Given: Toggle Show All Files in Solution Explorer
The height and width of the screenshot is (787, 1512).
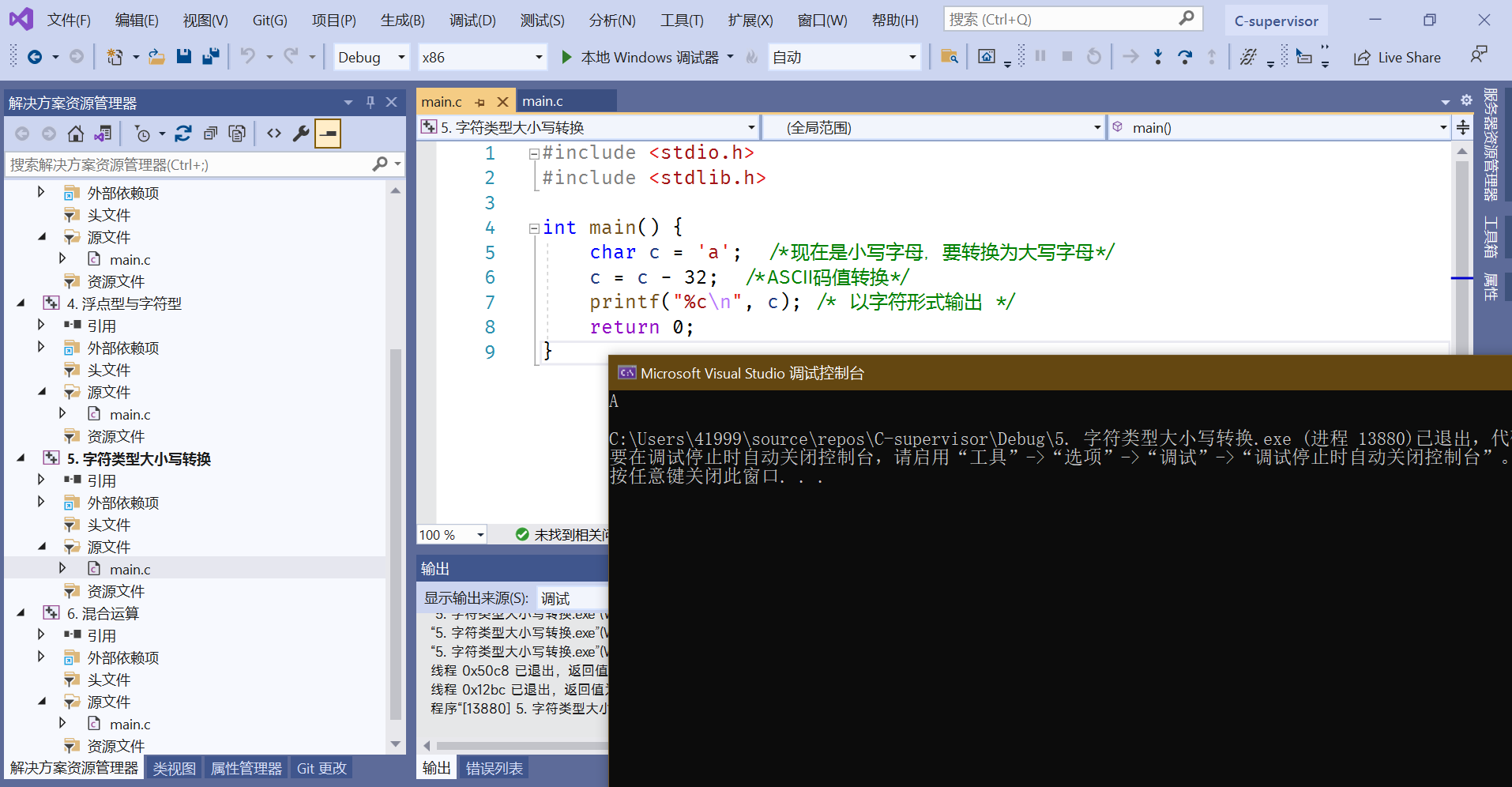Looking at the screenshot, I should [237, 134].
